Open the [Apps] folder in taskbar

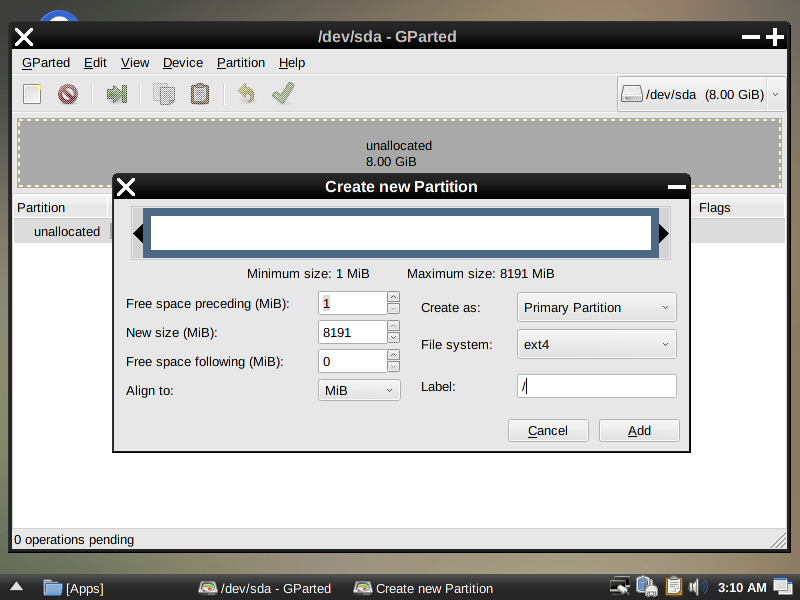pos(73,588)
